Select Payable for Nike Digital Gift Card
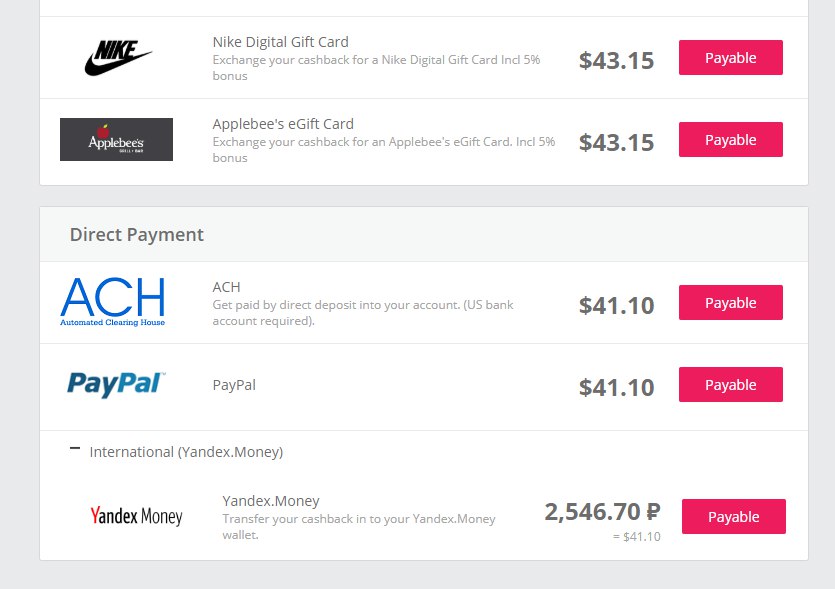835x589 pixels. point(731,58)
